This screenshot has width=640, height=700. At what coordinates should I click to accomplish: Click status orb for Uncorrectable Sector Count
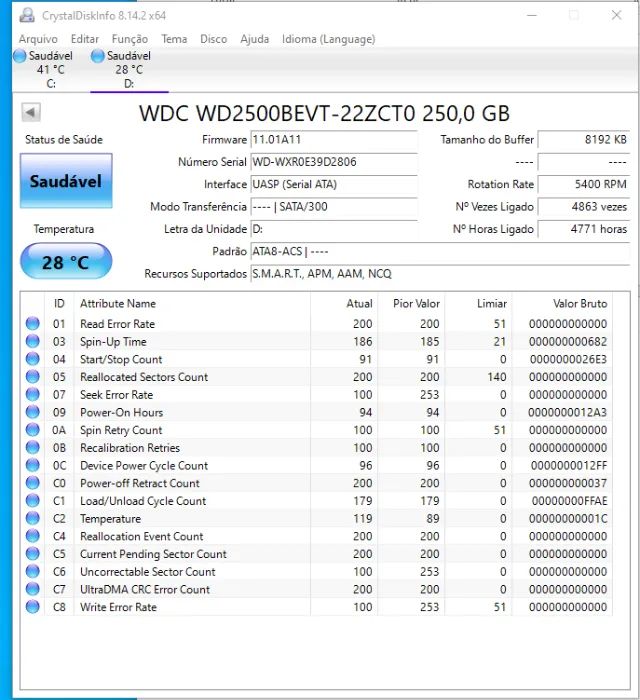(x=33, y=571)
